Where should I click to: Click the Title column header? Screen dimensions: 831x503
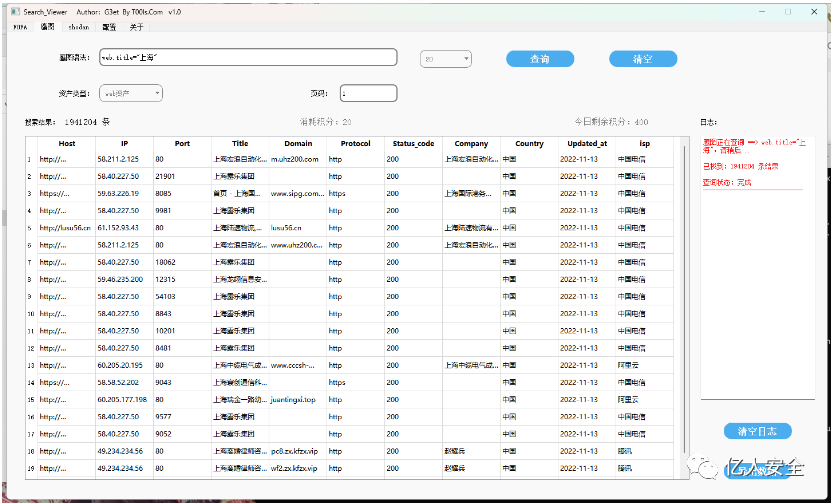click(x=240, y=144)
